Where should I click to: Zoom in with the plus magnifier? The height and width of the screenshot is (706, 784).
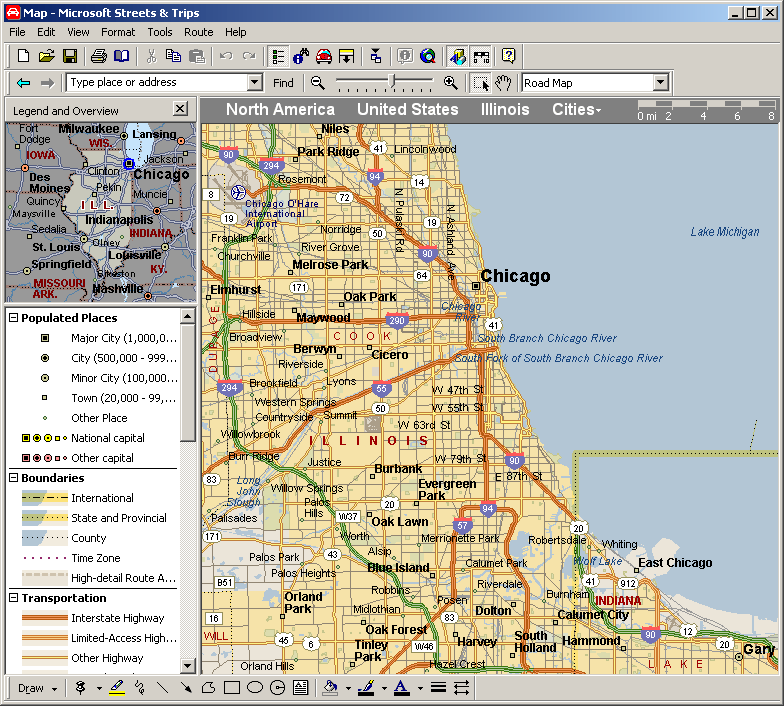click(x=450, y=82)
